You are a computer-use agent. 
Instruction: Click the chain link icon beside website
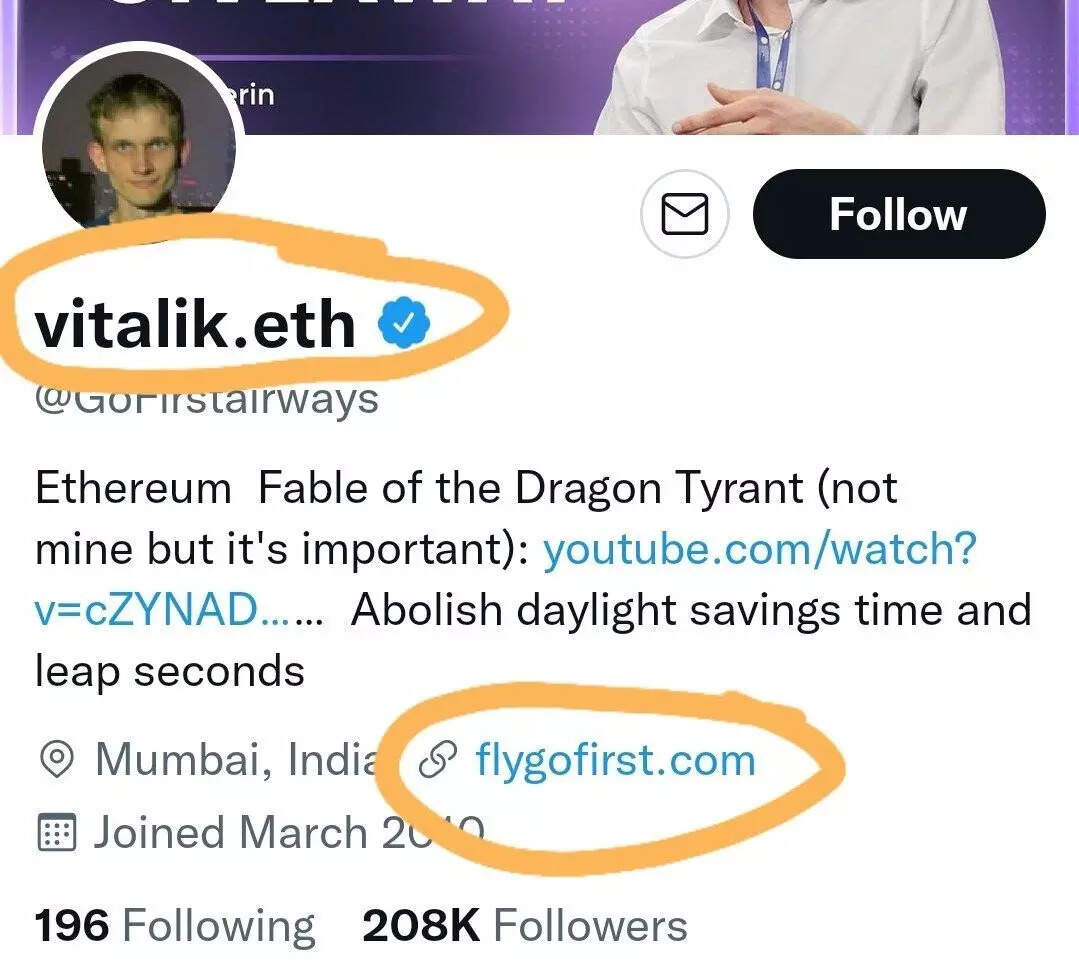[437, 762]
